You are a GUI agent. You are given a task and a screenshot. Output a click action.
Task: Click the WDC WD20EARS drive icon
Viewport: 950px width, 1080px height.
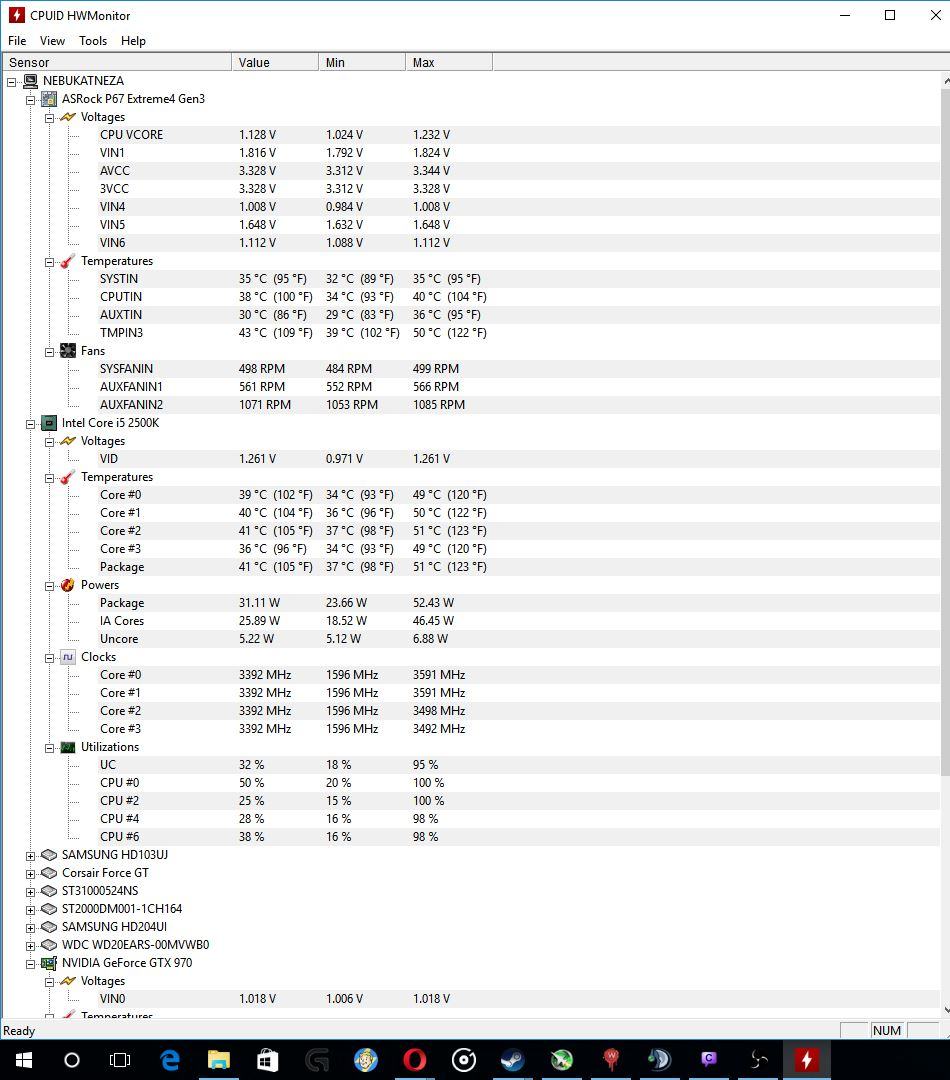point(49,945)
